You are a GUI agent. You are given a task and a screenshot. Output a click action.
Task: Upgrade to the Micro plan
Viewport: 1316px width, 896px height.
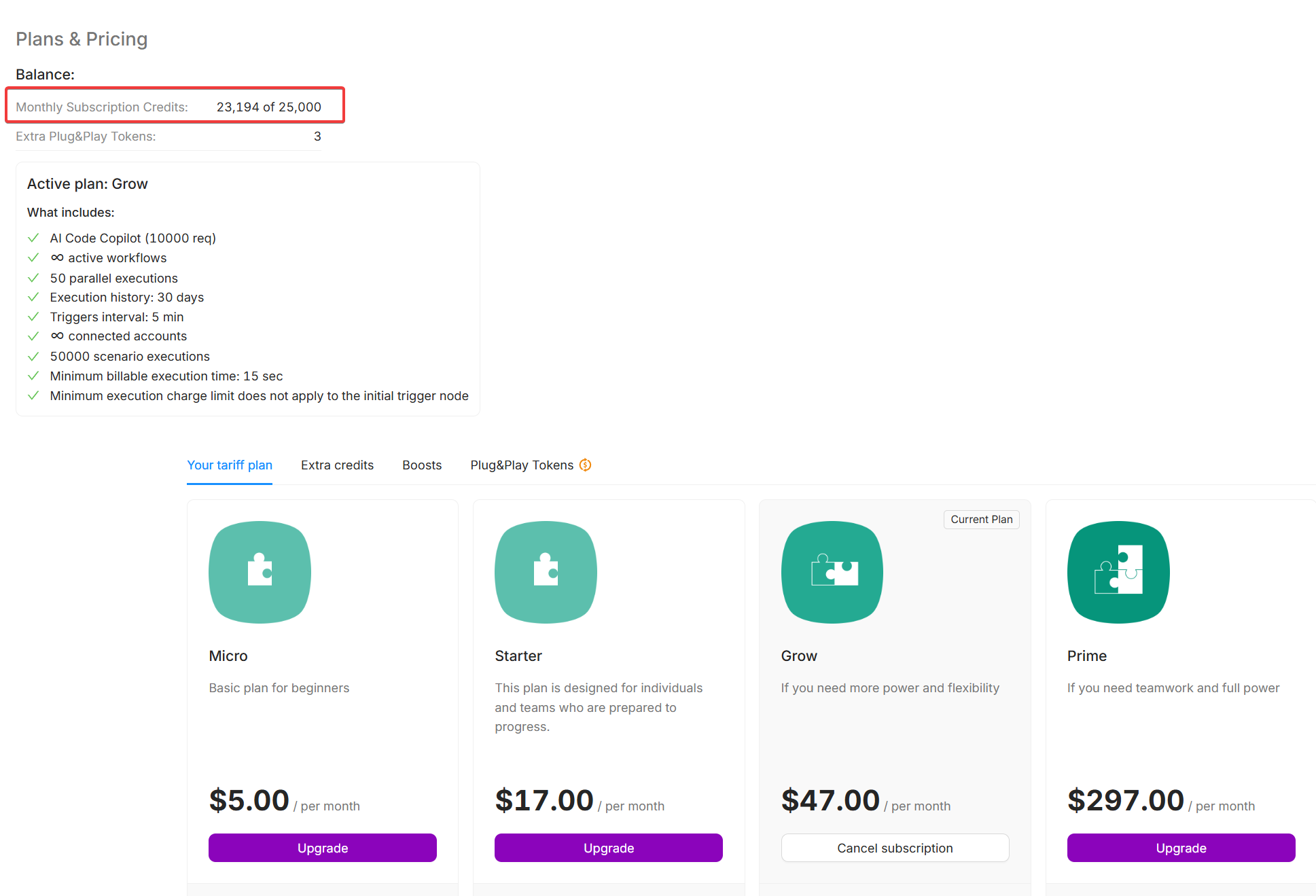tap(323, 848)
